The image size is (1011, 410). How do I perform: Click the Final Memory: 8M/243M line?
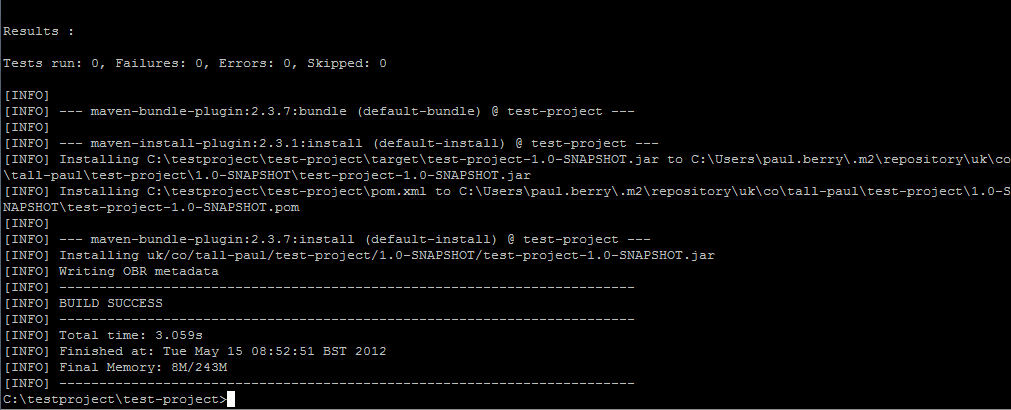point(115,367)
